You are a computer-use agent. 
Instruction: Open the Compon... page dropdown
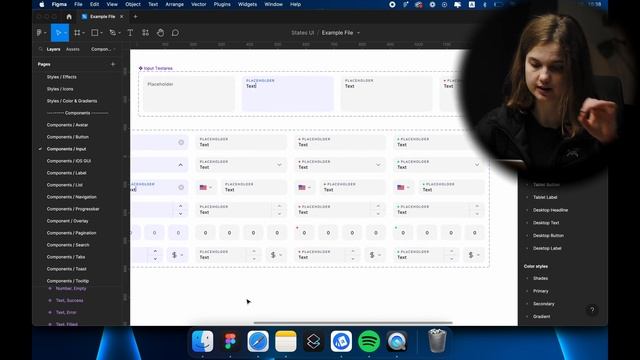[103, 49]
